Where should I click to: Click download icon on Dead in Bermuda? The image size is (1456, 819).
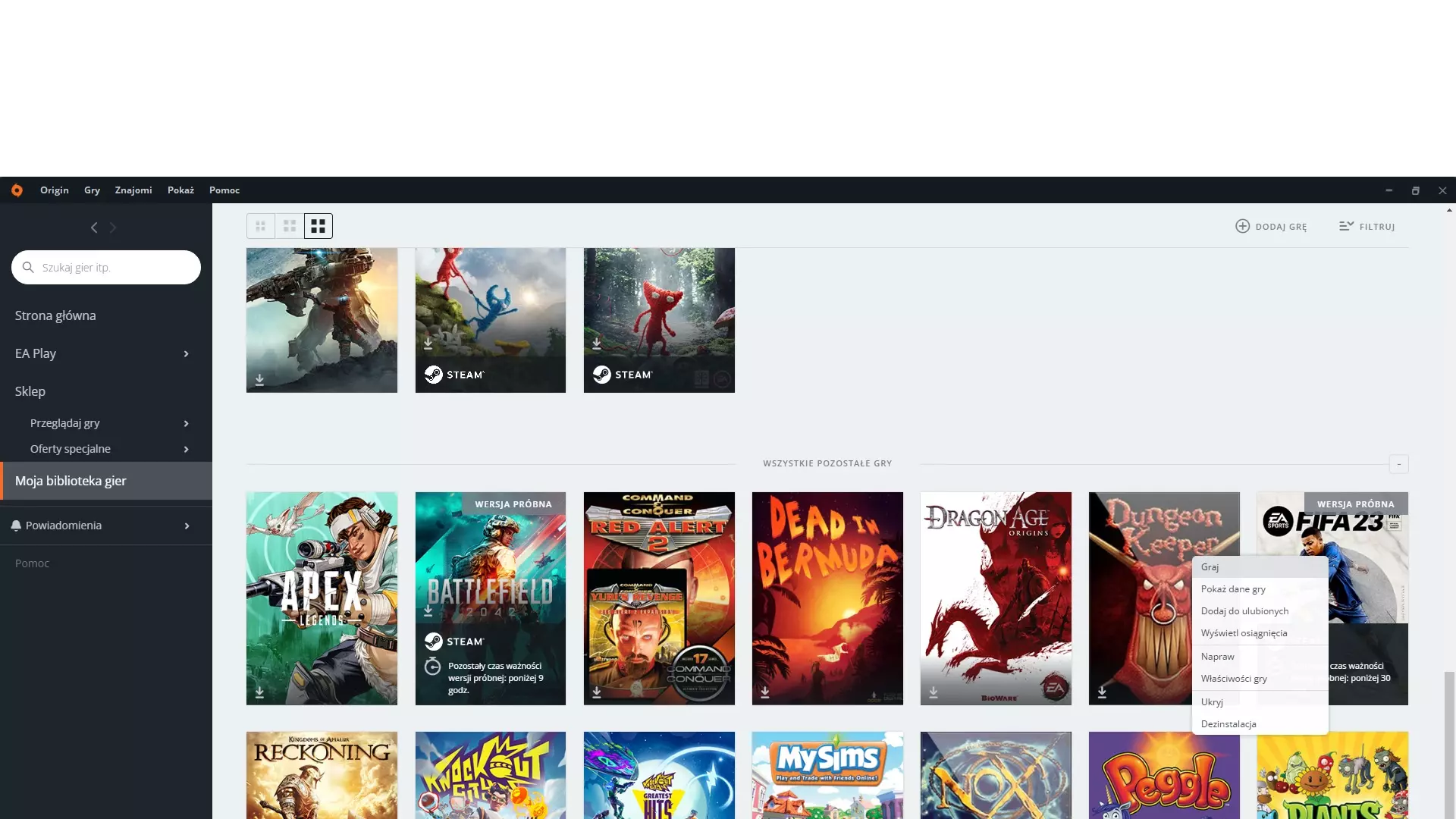765,692
